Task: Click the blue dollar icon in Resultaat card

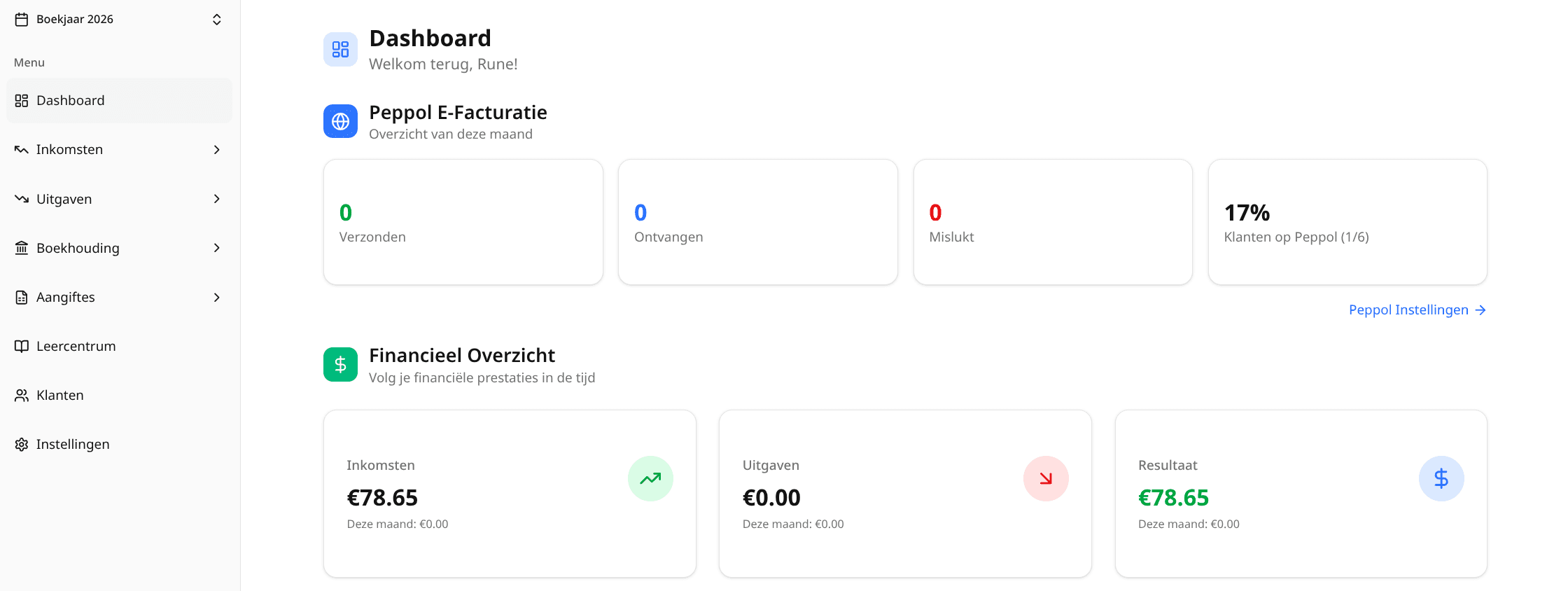Action: click(1441, 478)
